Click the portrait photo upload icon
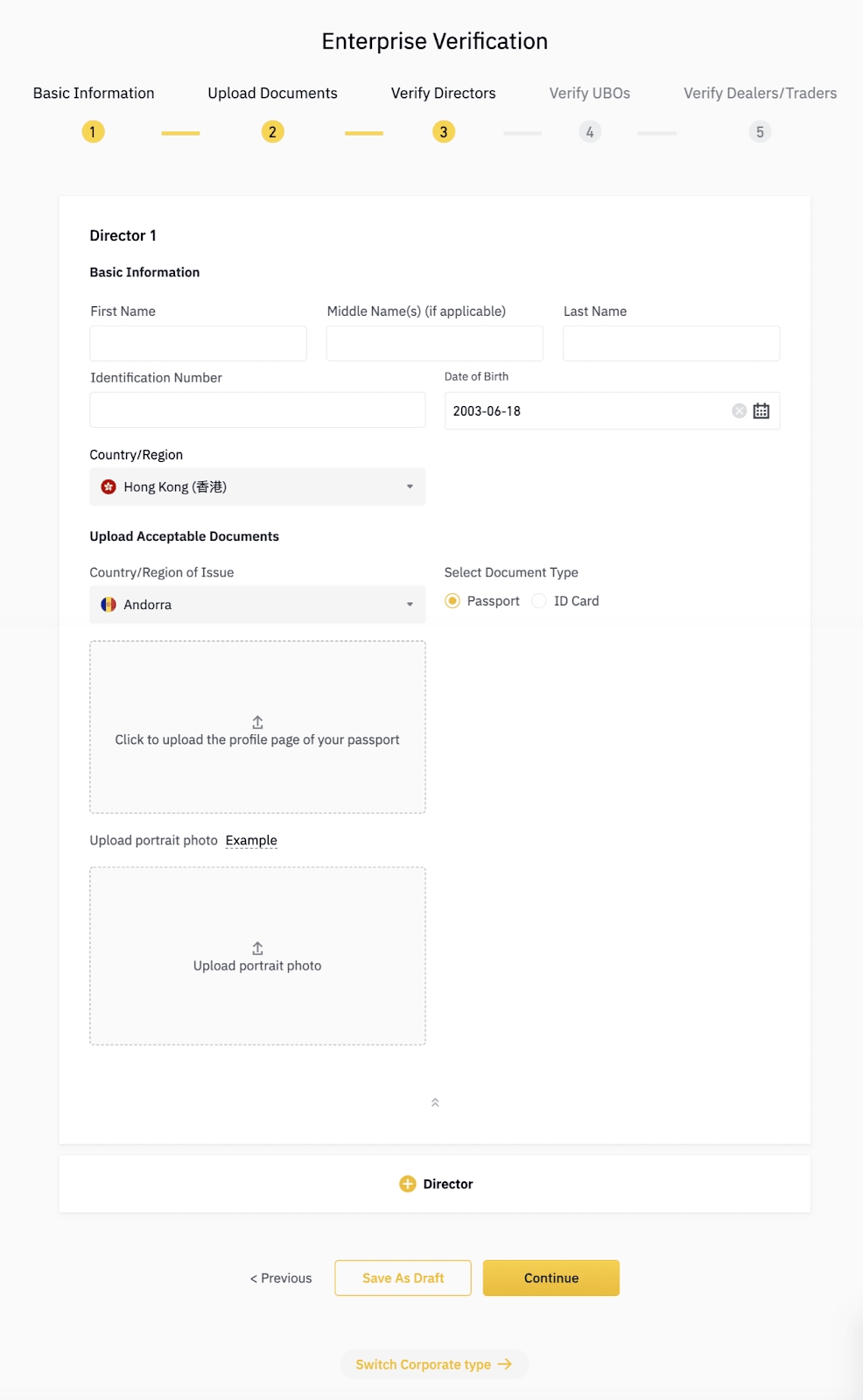Screen dimensions: 863x1400 257,948
